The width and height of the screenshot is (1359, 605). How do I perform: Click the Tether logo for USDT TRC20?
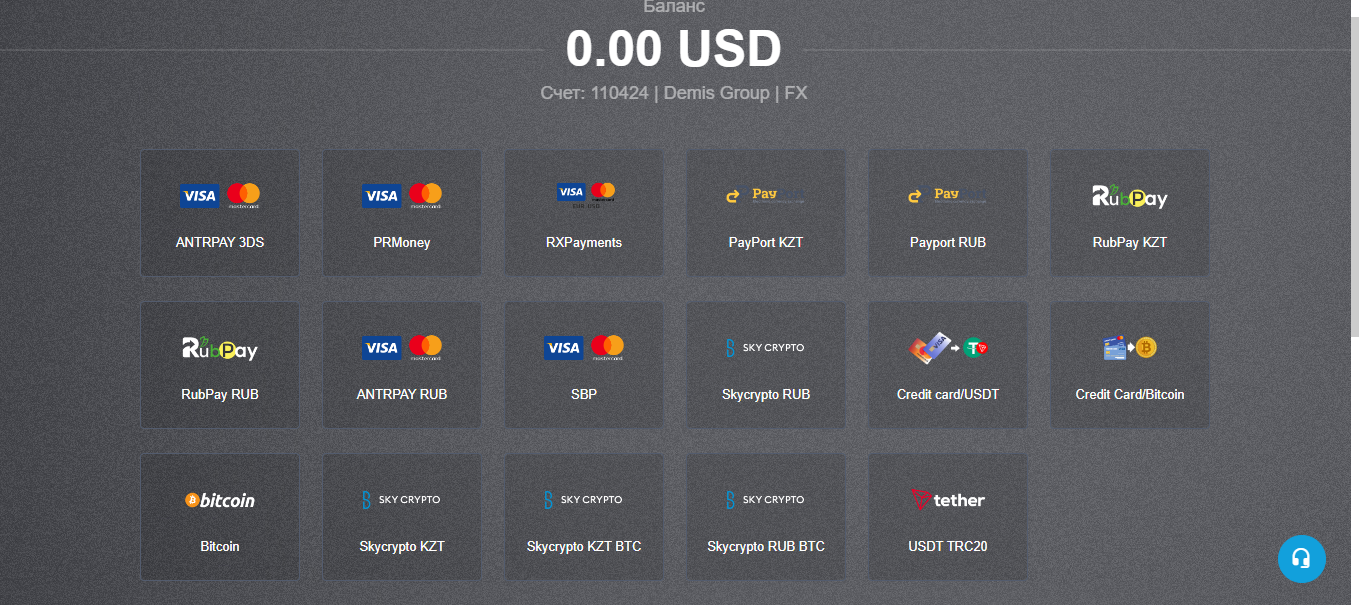[x=948, y=500]
